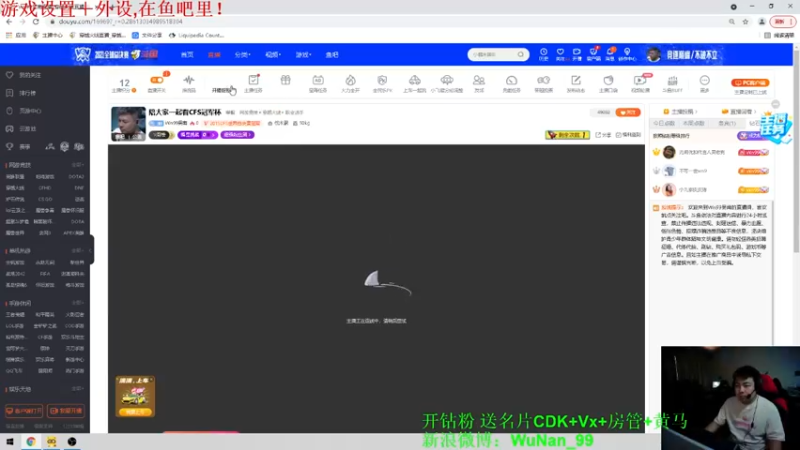The width and height of the screenshot is (800, 450).
Task: Open the sound waveform tool icon
Action: [x=189, y=80]
